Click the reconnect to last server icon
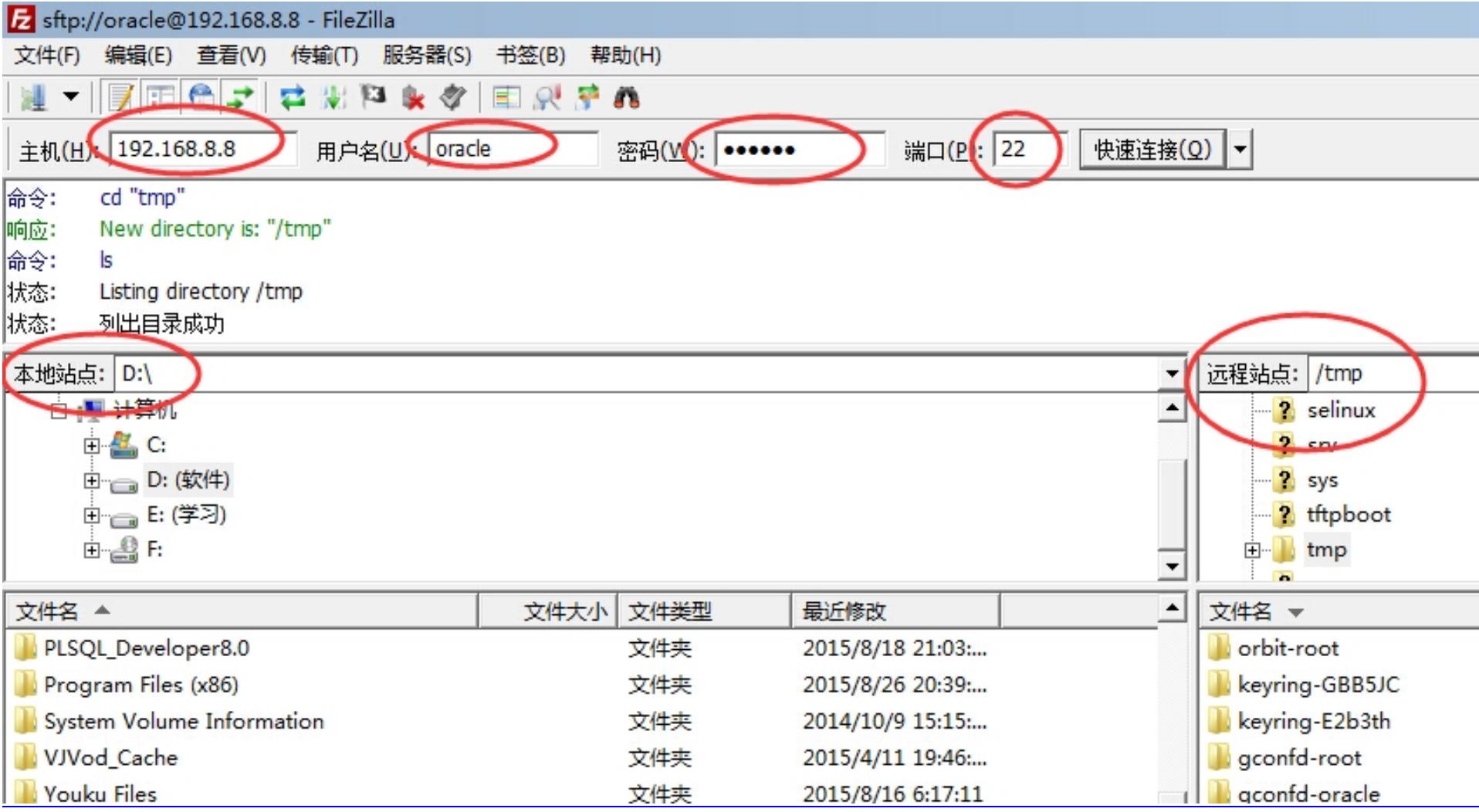1479x812 pixels. [453, 97]
